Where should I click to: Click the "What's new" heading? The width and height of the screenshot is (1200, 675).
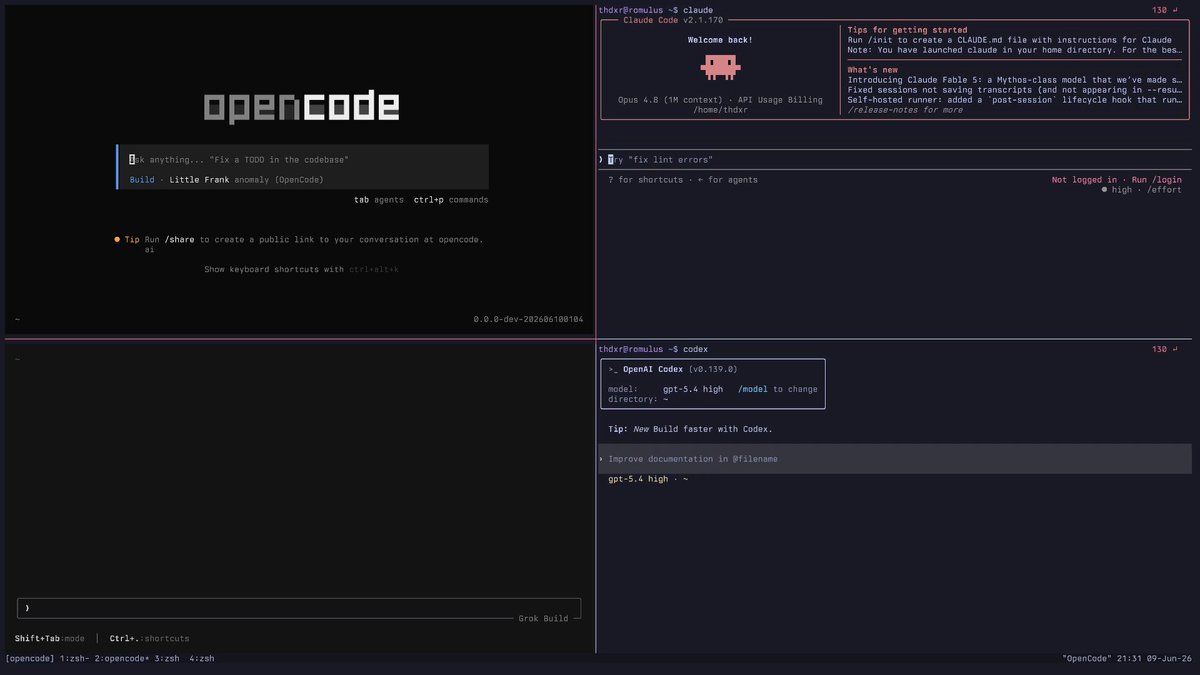click(873, 70)
